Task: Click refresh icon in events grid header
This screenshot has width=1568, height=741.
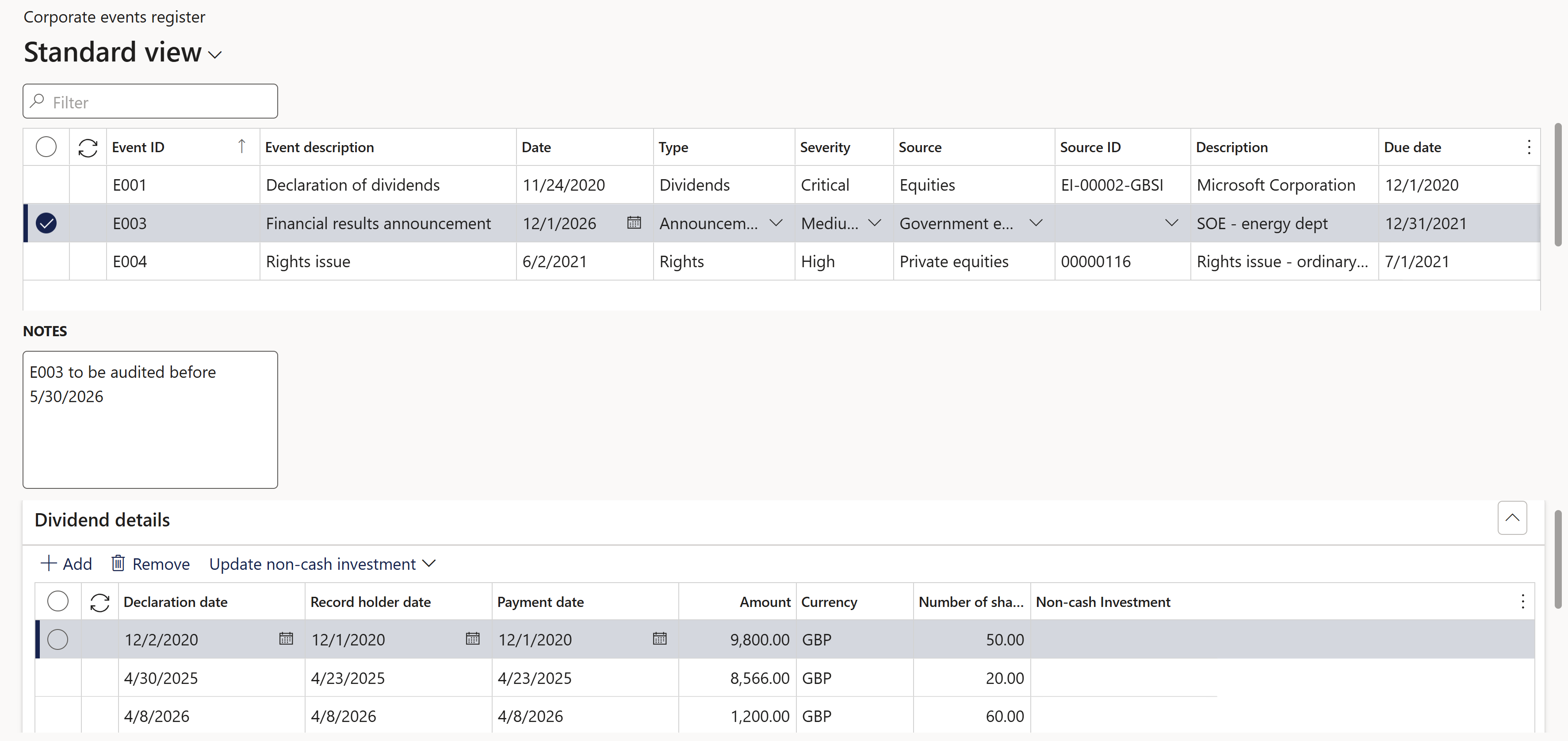Action: [x=88, y=147]
